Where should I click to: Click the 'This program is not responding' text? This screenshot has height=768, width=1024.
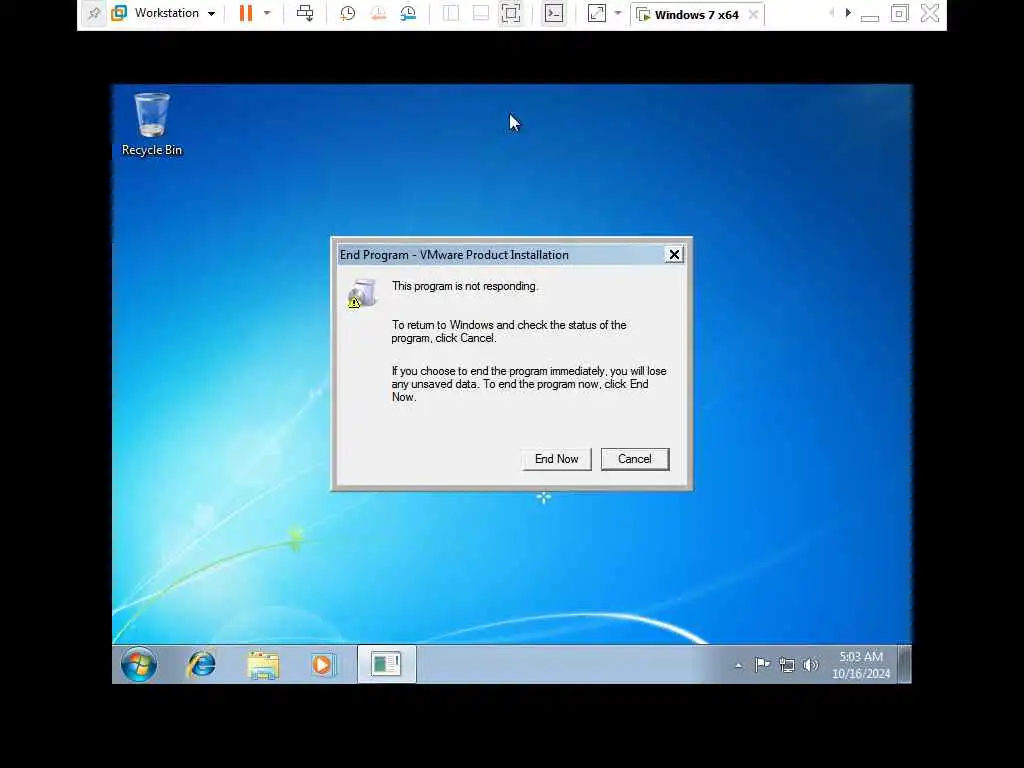pyautogui.click(x=464, y=286)
